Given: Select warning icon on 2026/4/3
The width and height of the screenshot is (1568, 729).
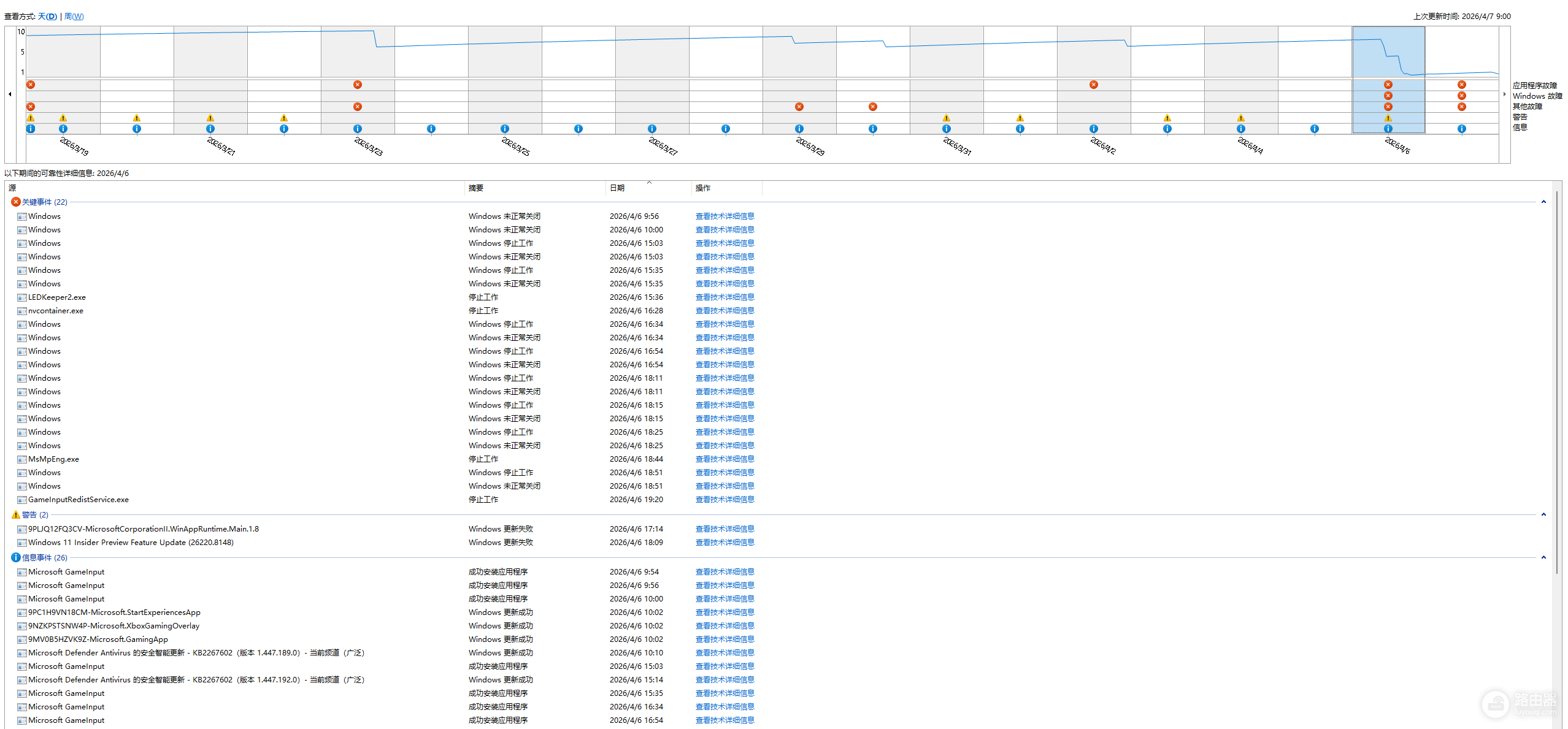Looking at the screenshot, I should (x=1167, y=118).
